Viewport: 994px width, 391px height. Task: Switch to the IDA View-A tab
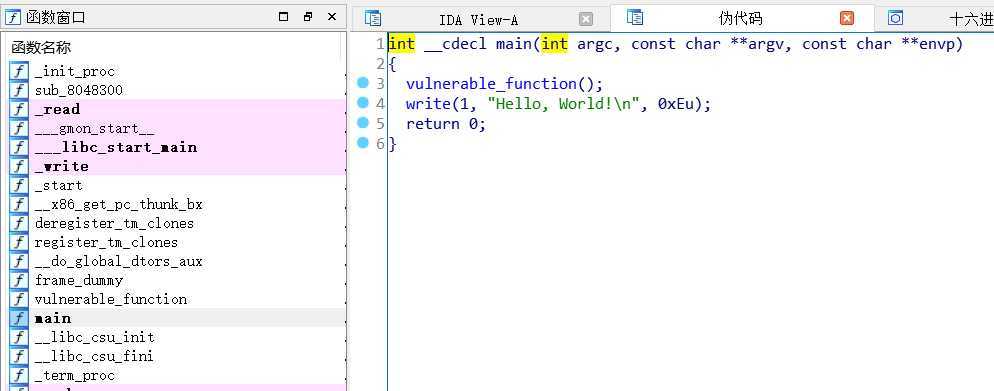(x=479, y=20)
